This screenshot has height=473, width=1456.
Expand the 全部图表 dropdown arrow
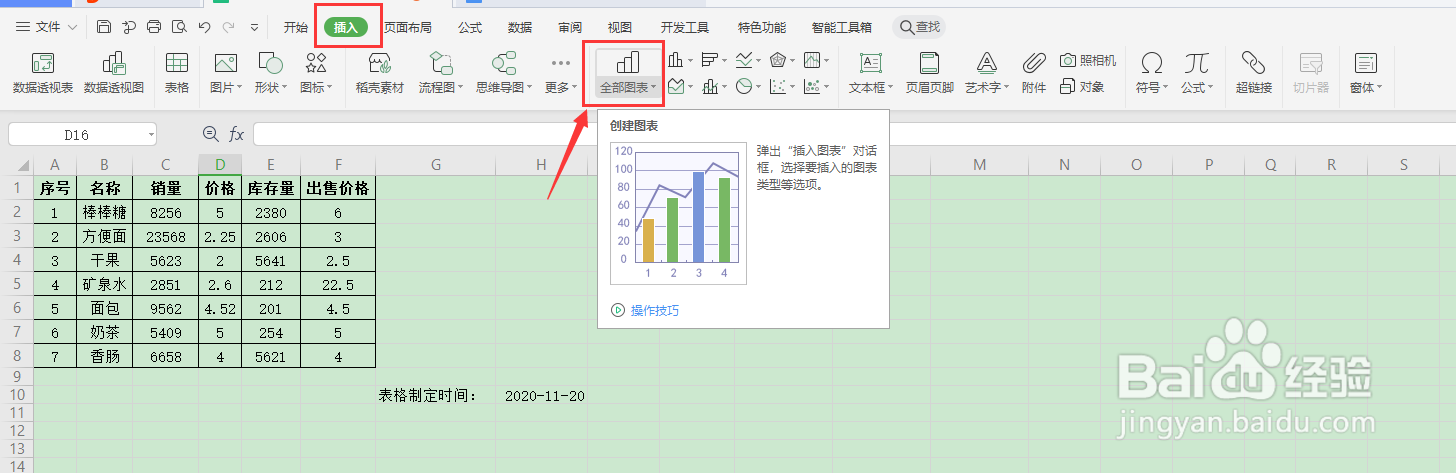[654, 88]
